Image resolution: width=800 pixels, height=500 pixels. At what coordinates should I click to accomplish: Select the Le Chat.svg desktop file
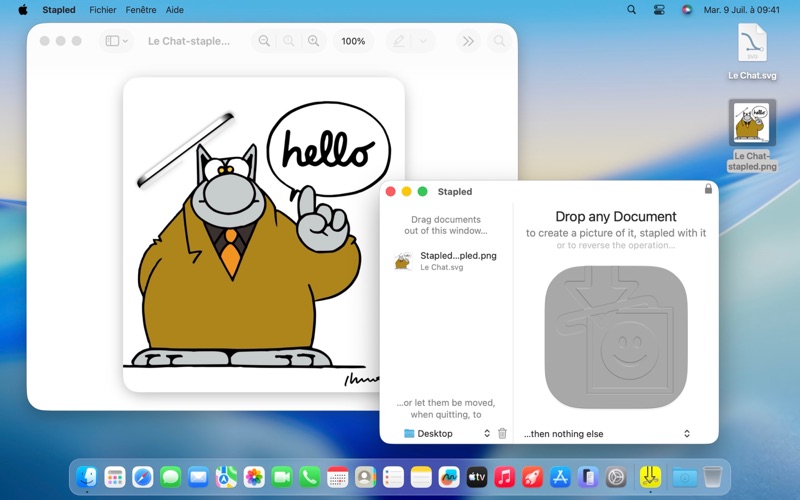coord(752,52)
